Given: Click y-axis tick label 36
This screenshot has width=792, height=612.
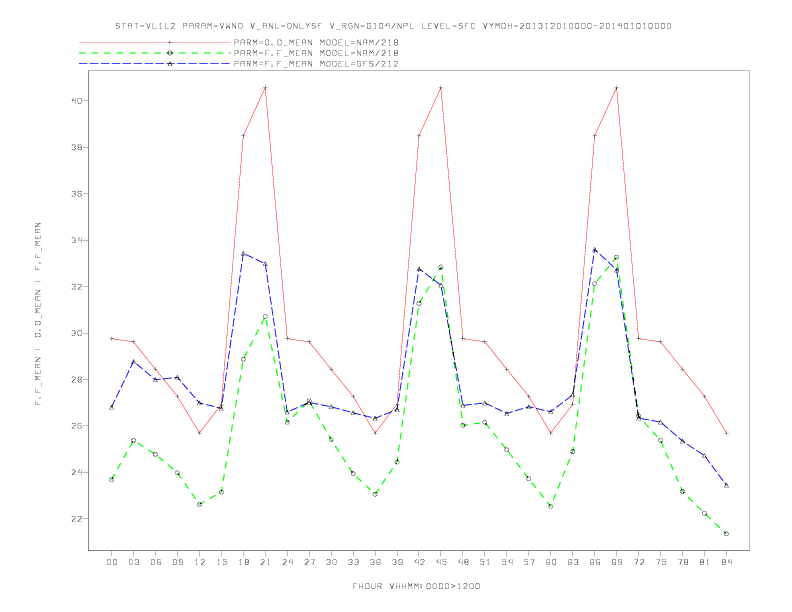Looking at the screenshot, I should (77, 194).
